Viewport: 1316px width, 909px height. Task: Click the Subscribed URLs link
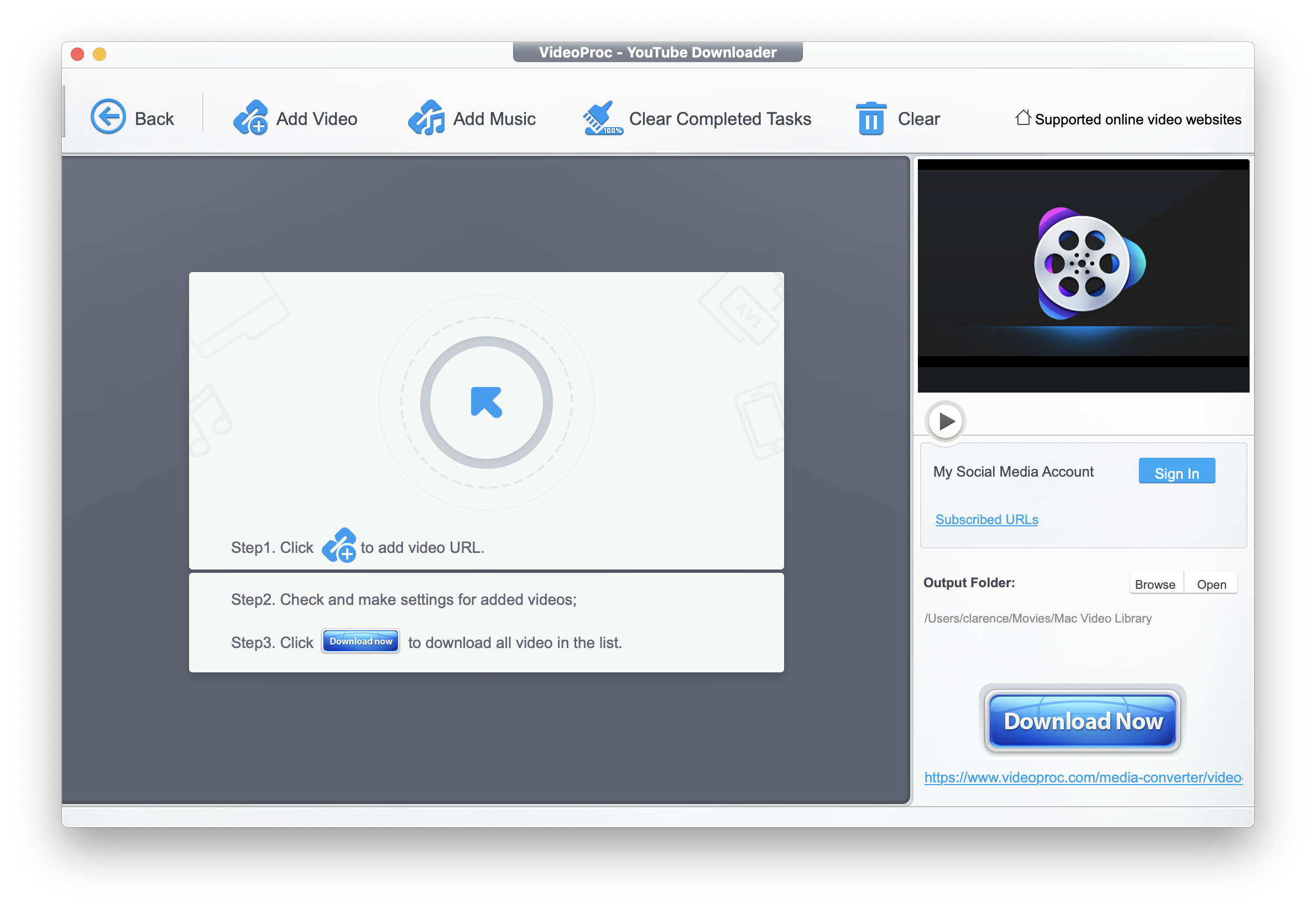985,519
